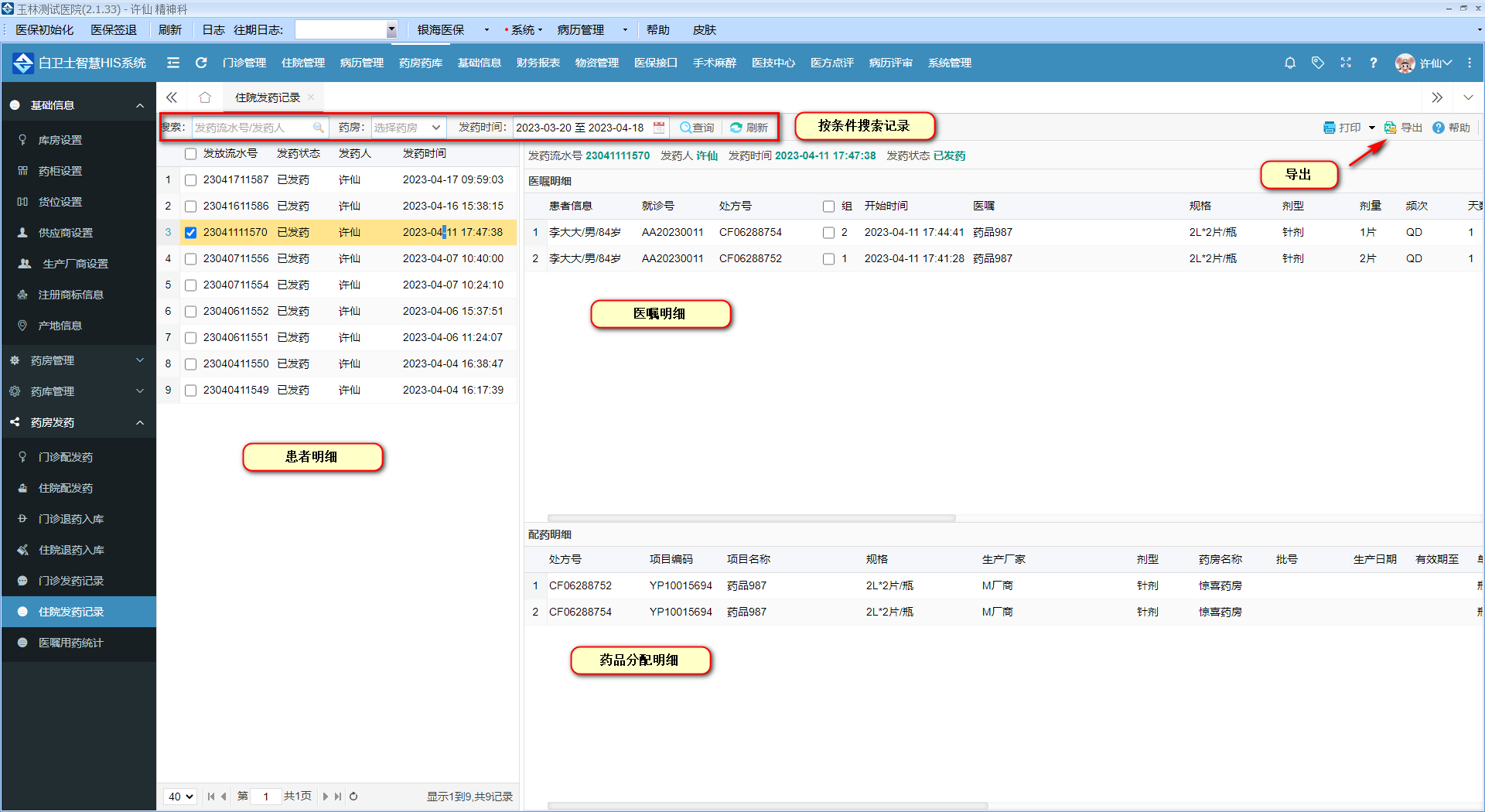Open the 药房 pharmacy selection dropdown
Screen dimensions: 1485x812
tap(407, 128)
